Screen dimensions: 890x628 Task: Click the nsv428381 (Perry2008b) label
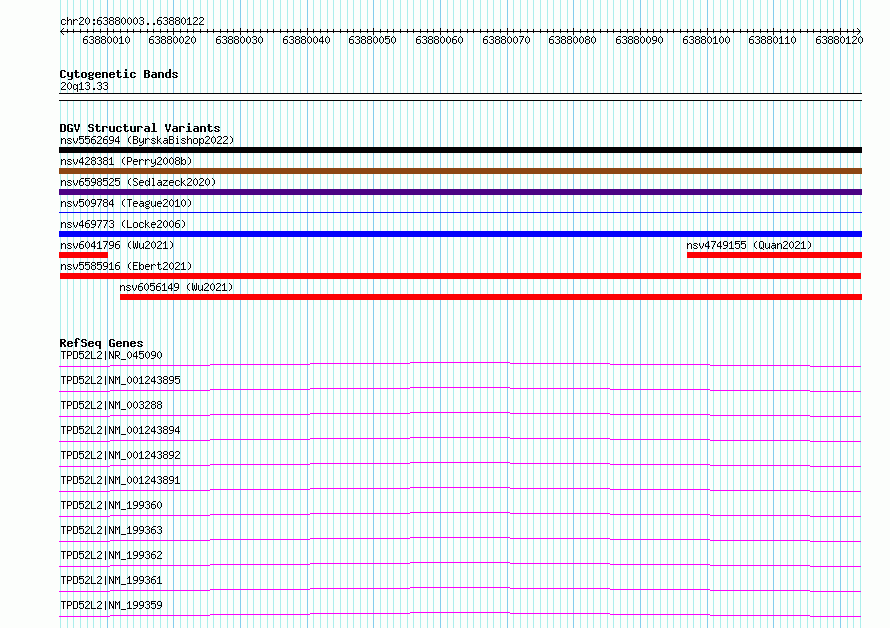[126, 161]
